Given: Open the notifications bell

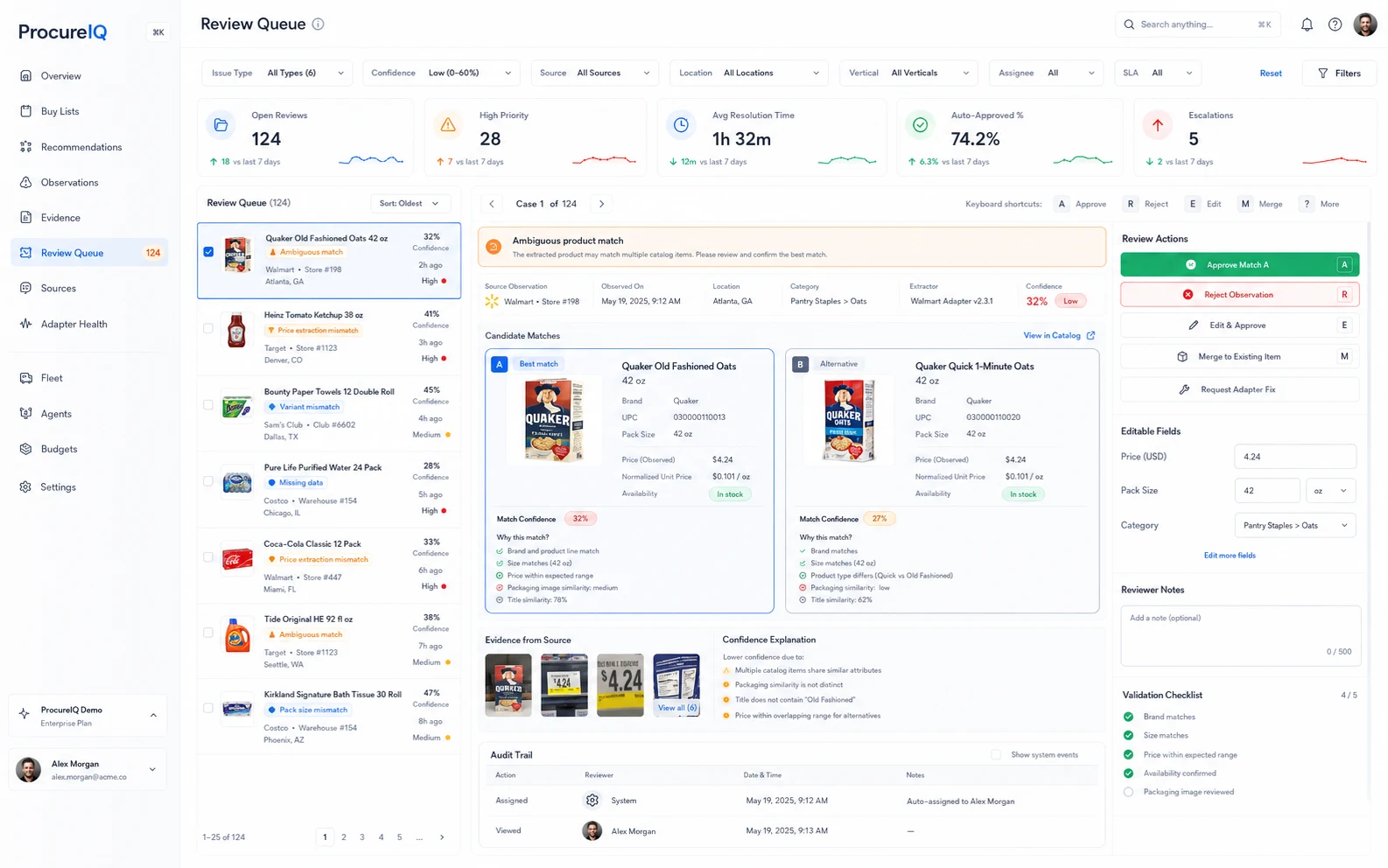Looking at the screenshot, I should coord(1307,24).
